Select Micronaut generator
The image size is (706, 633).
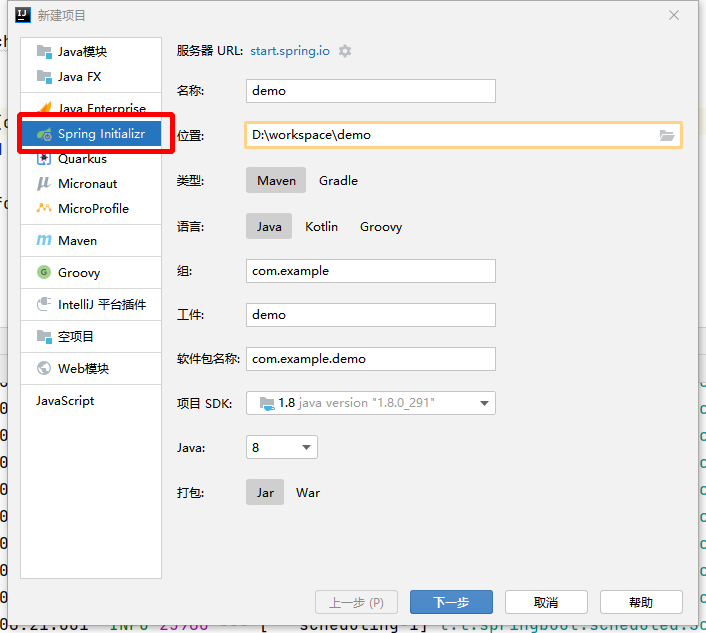pyautogui.click(x=91, y=183)
